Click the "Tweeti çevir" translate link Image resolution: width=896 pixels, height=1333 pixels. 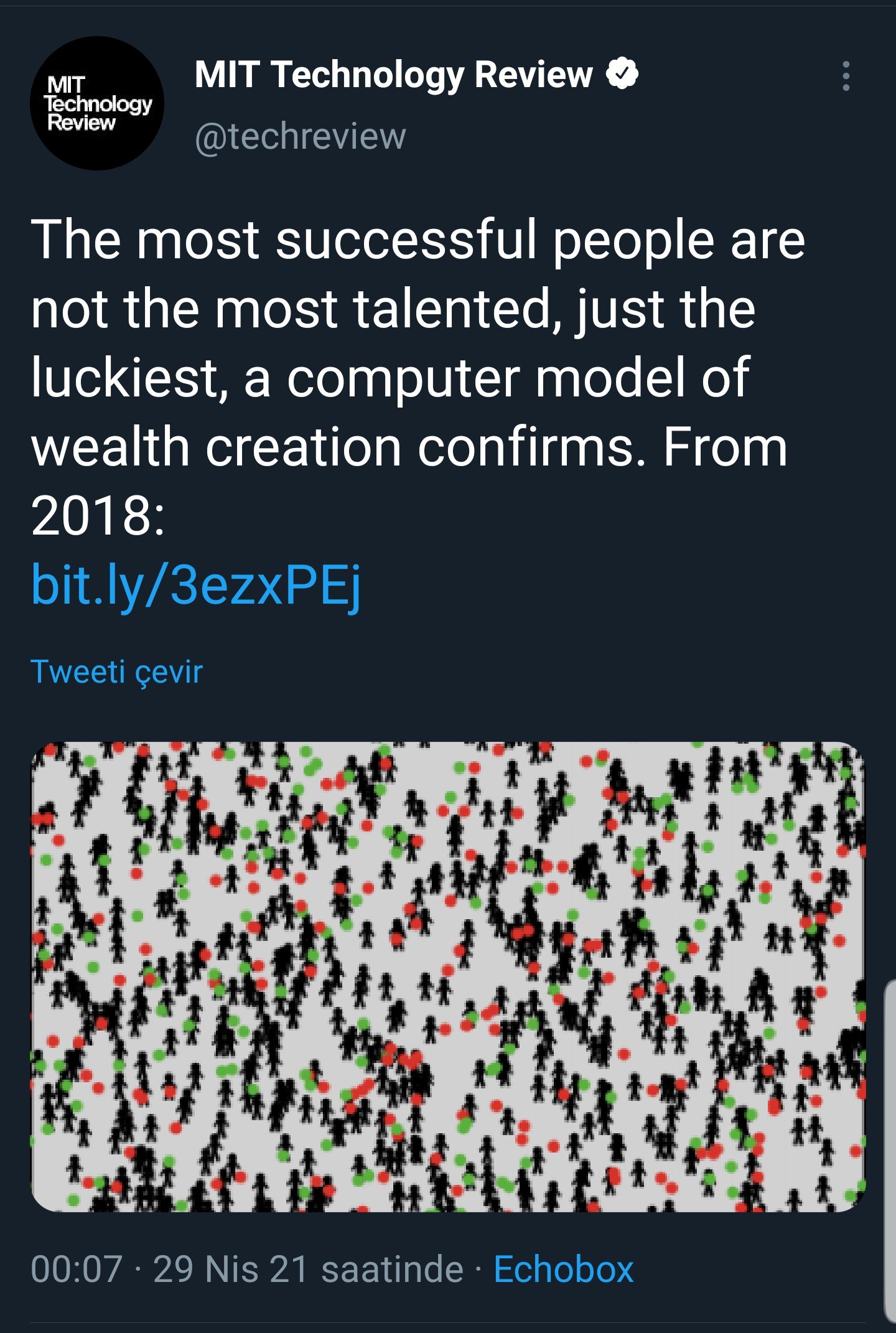(x=117, y=672)
